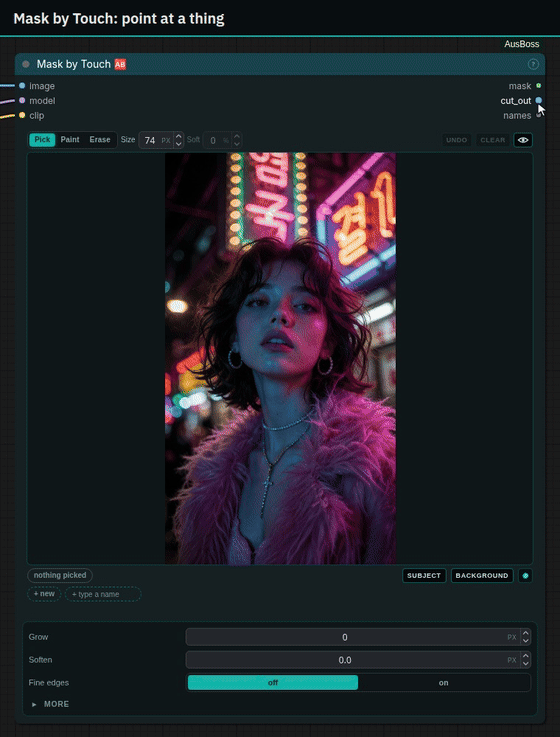
Task: Click the CLEAR button
Action: [493, 140]
